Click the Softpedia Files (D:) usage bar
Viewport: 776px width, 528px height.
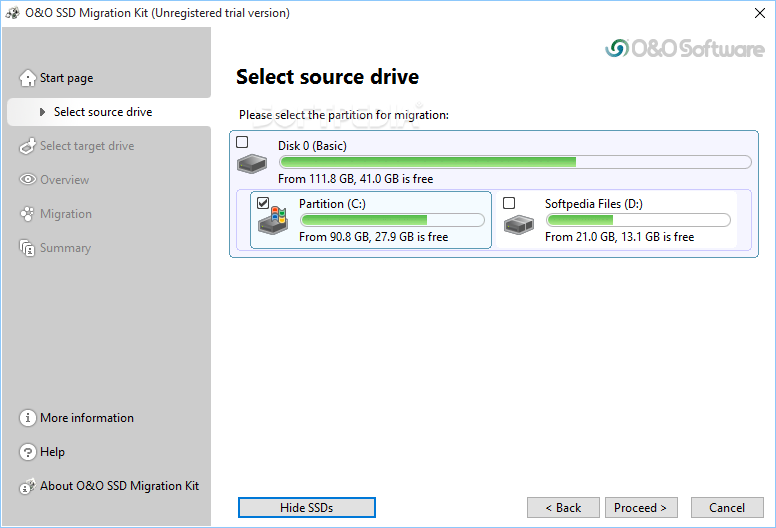click(638, 220)
